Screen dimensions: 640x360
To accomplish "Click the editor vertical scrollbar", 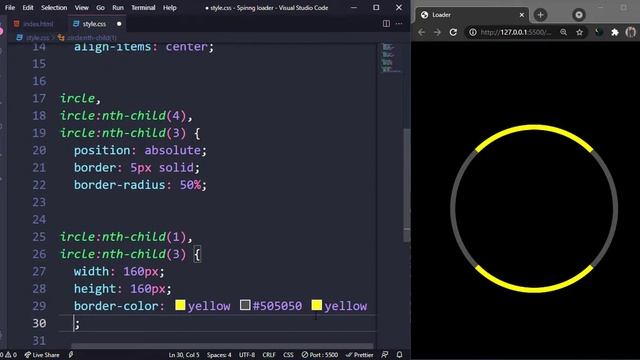I will (x=407, y=186).
